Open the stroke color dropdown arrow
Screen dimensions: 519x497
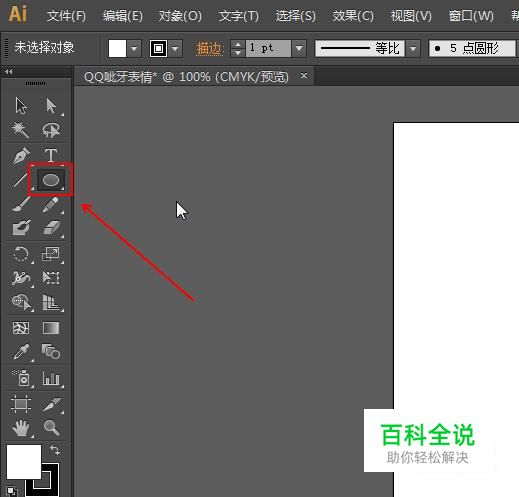tap(175, 49)
